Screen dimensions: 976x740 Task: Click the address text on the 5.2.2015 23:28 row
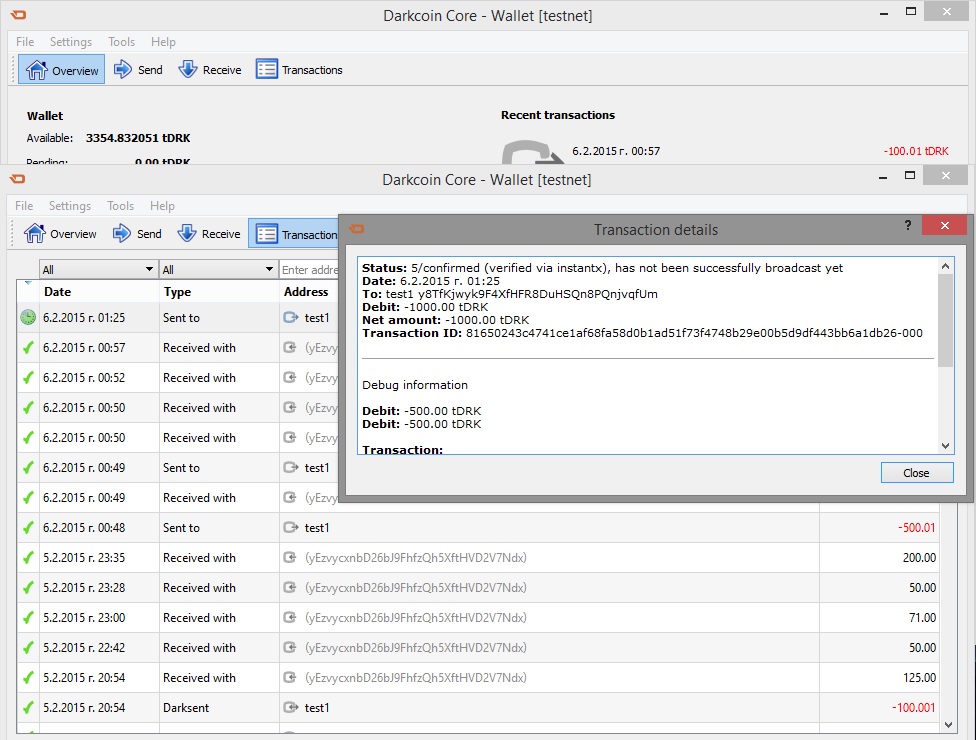coord(416,588)
